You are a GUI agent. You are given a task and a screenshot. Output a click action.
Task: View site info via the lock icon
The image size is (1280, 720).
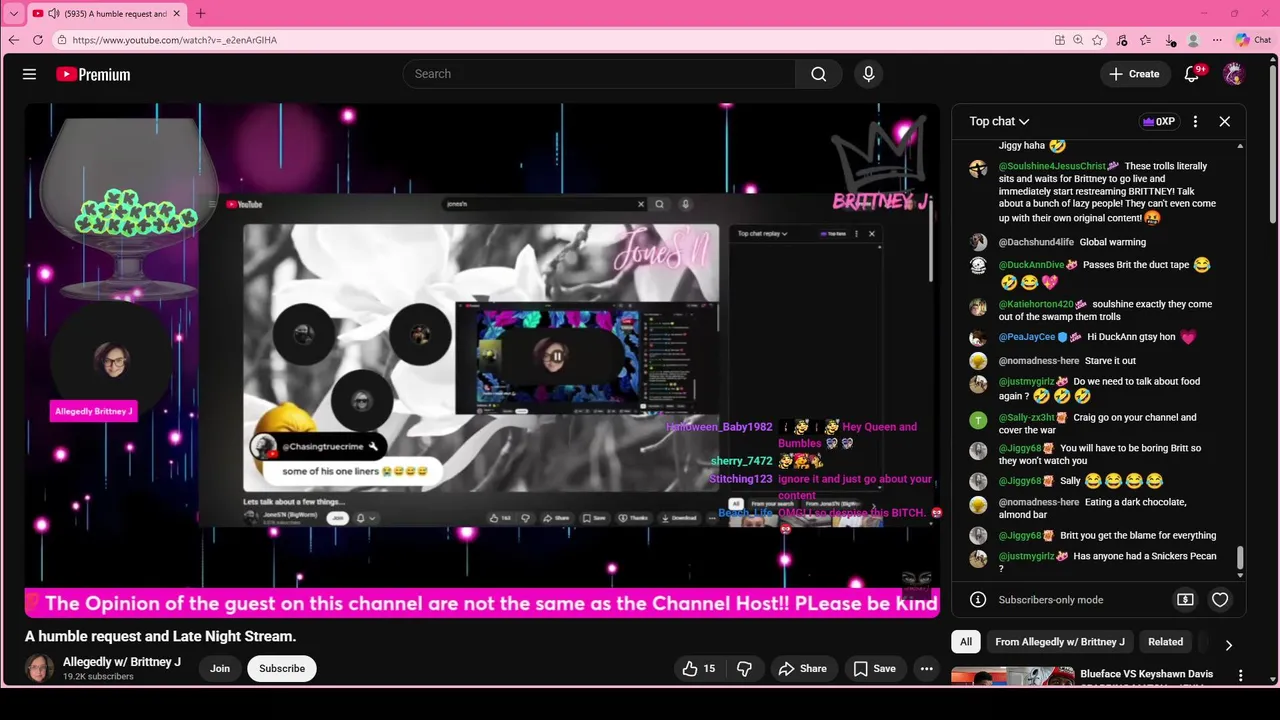[62, 40]
